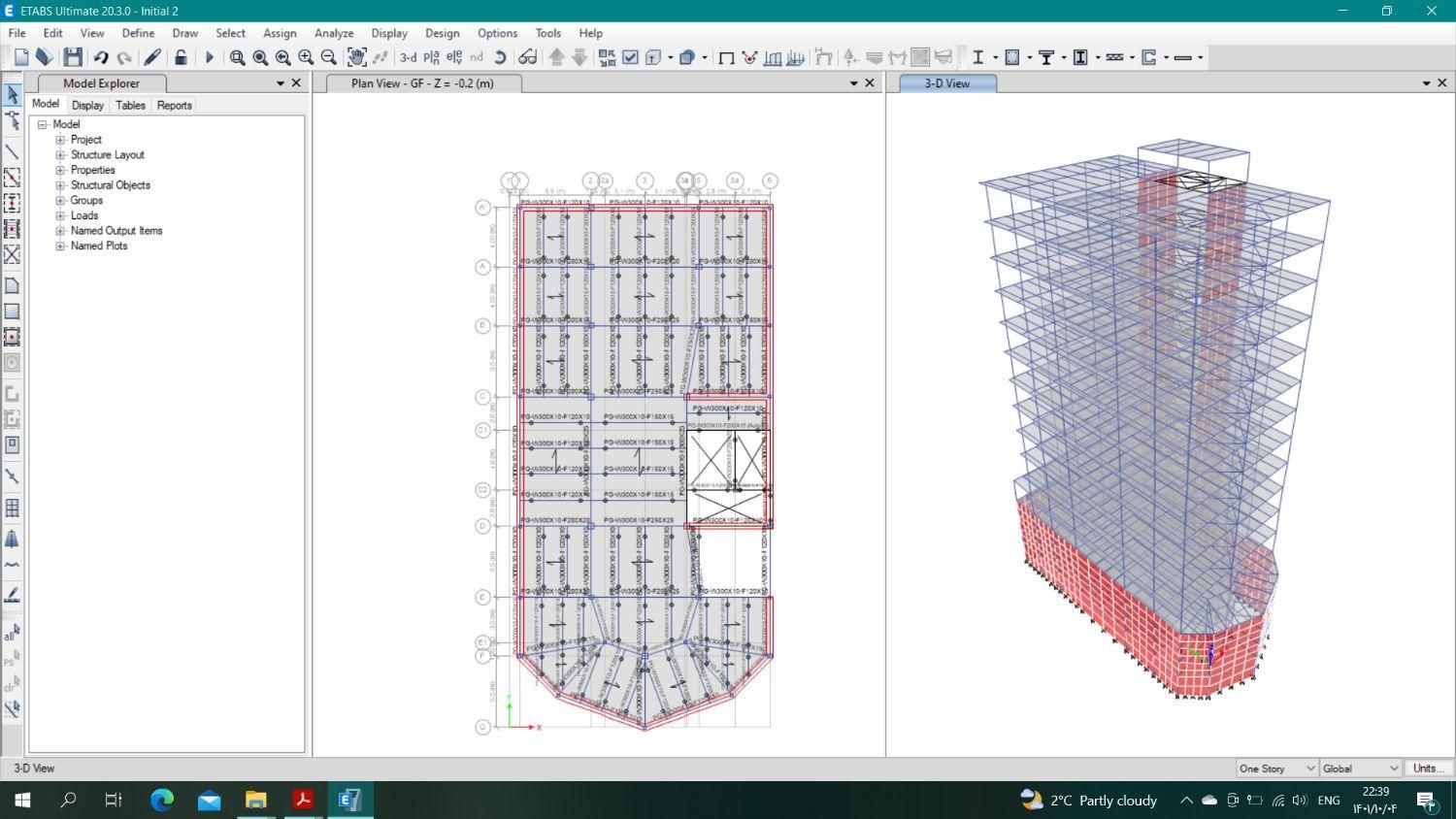The image size is (1456, 819).
Task: Open File Explorer from taskbar
Action: 256,800
